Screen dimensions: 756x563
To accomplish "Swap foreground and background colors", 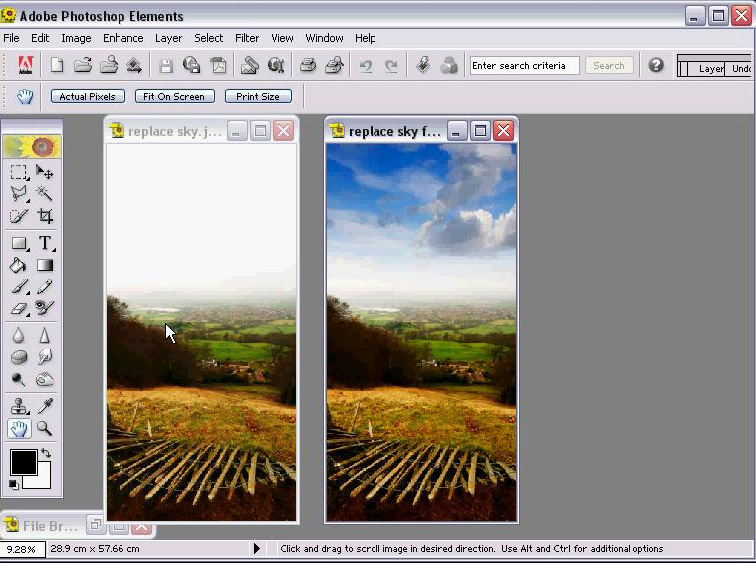I will pyautogui.click(x=45, y=455).
